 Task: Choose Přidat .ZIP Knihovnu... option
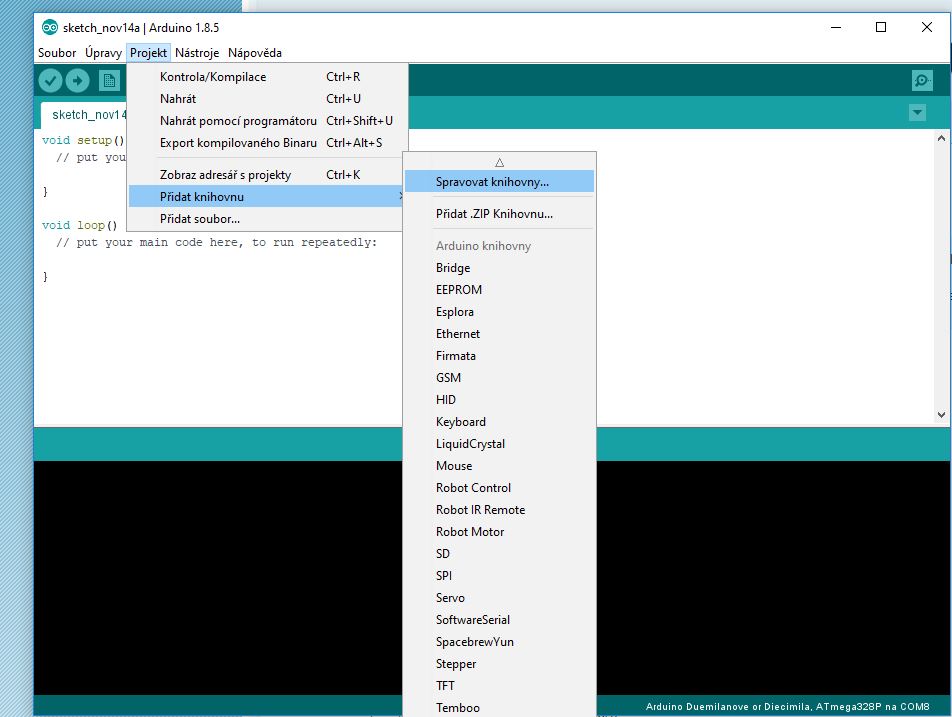494,214
